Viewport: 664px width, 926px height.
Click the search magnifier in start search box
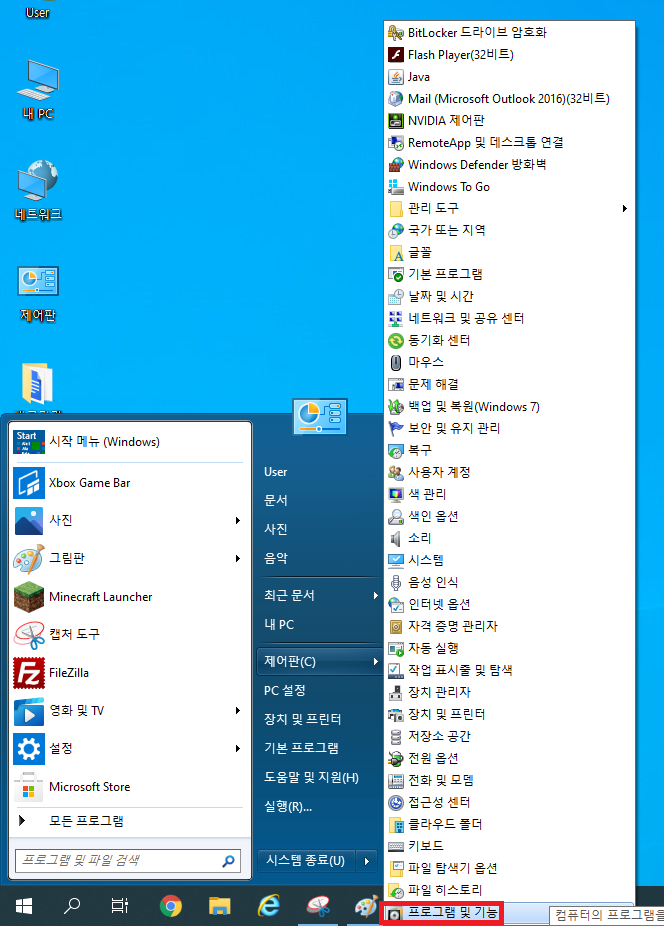[x=229, y=861]
